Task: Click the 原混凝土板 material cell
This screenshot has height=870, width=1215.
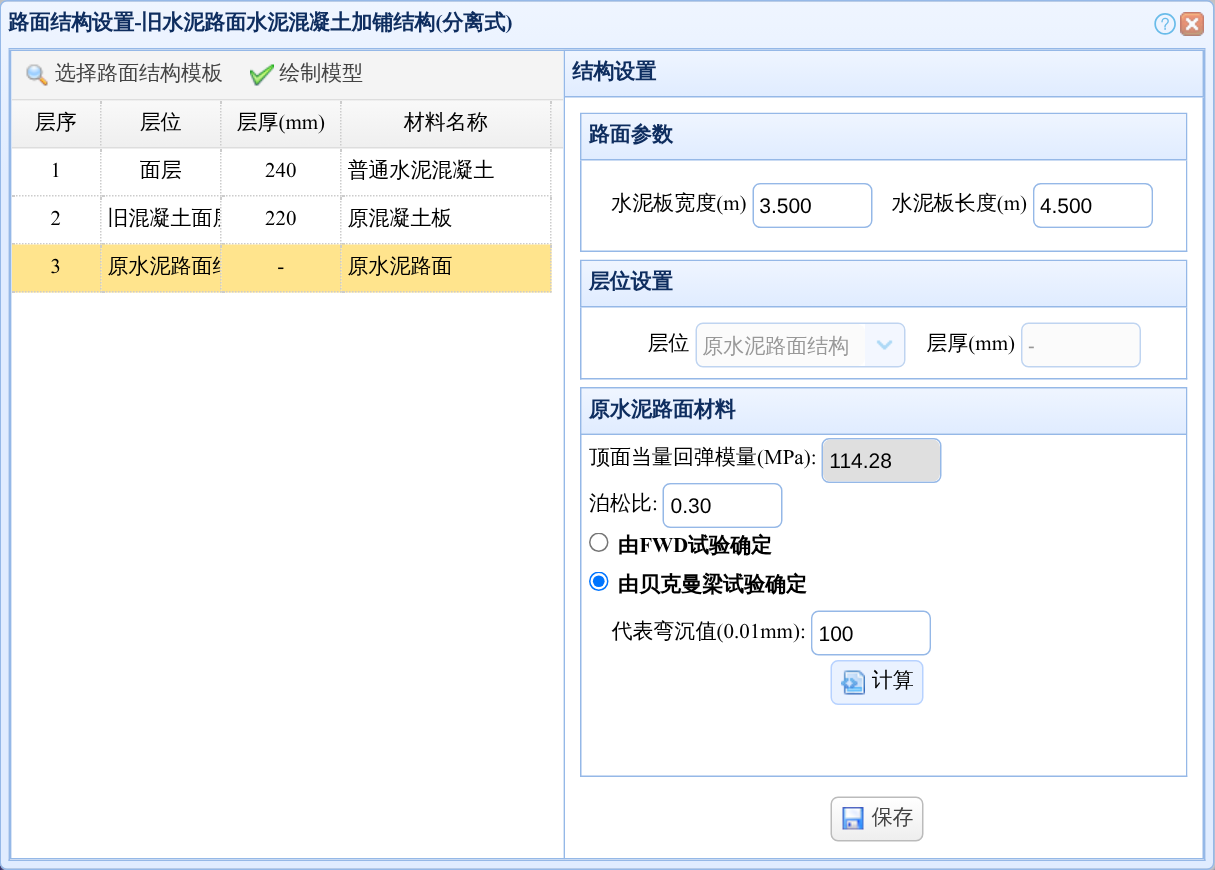Action: tap(446, 219)
